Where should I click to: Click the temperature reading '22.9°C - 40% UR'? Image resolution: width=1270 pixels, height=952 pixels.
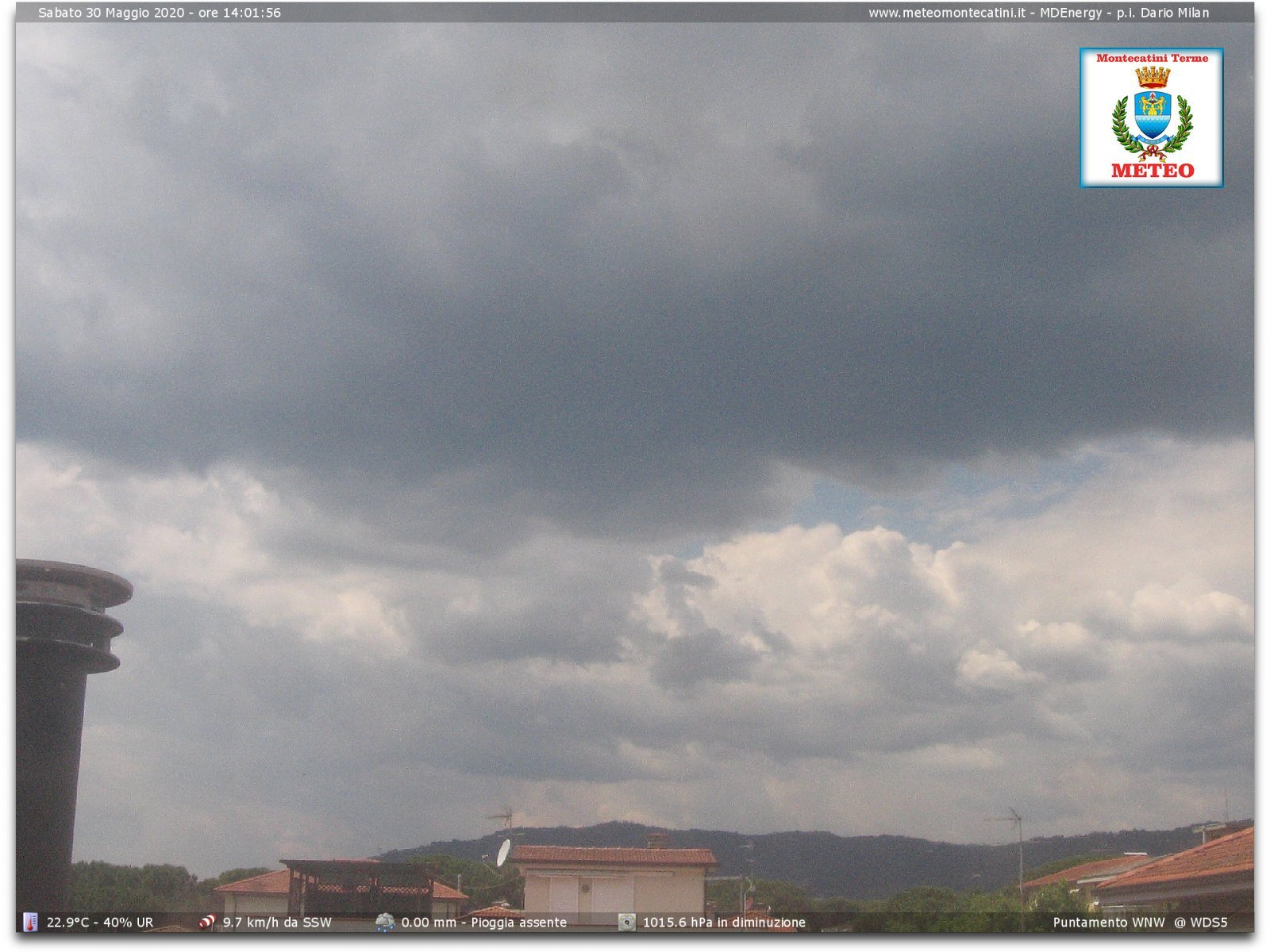pyautogui.click(x=100, y=923)
